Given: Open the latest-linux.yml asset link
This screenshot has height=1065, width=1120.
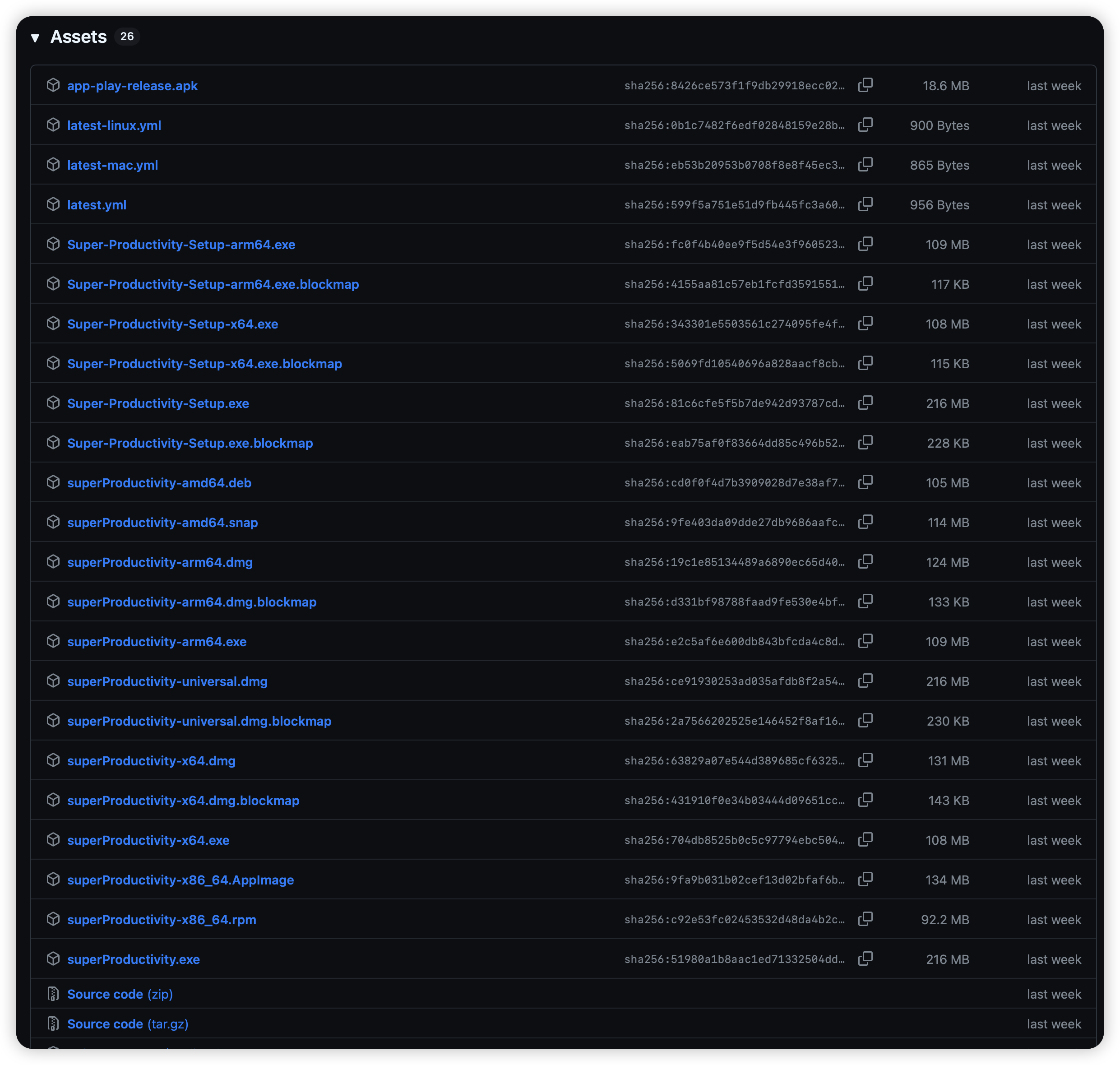Looking at the screenshot, I should click(114, 125).
